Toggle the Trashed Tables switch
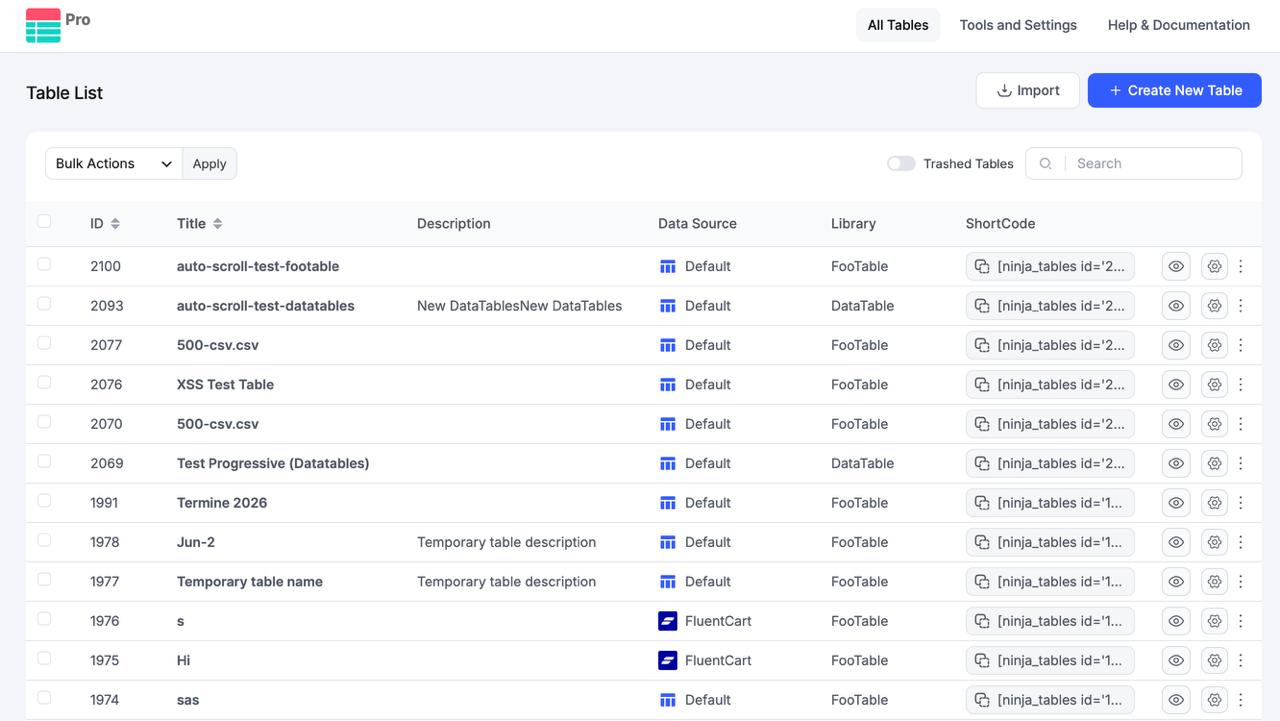The width and height of the screenshot is (1280, 721). 901,164
